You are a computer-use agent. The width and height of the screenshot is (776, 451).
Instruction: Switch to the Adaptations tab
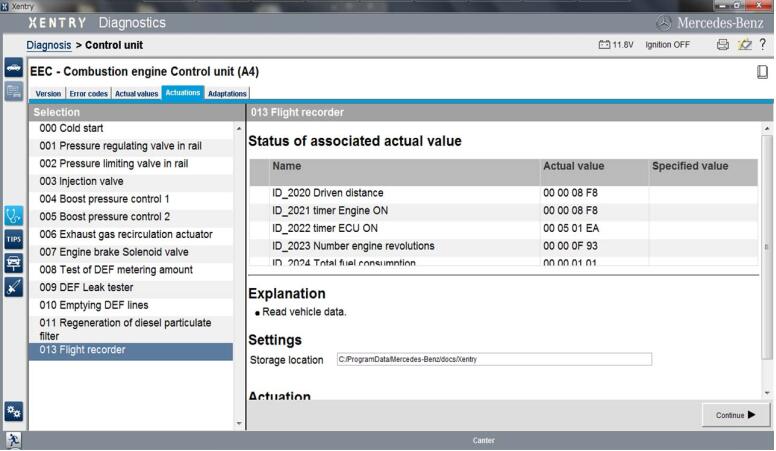[227, 94]
